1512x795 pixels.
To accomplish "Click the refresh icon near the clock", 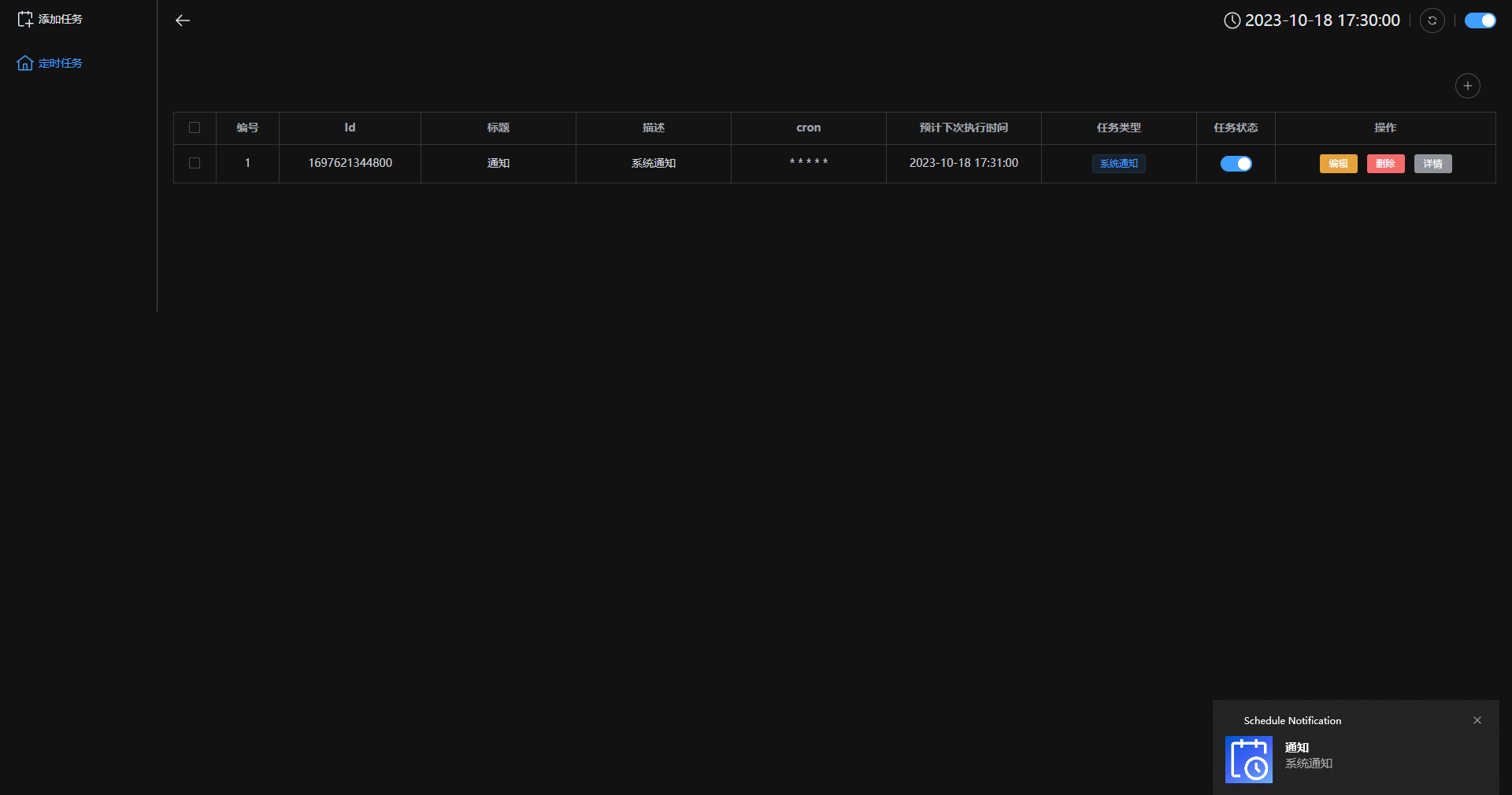I will click(x=1432, y=20).
